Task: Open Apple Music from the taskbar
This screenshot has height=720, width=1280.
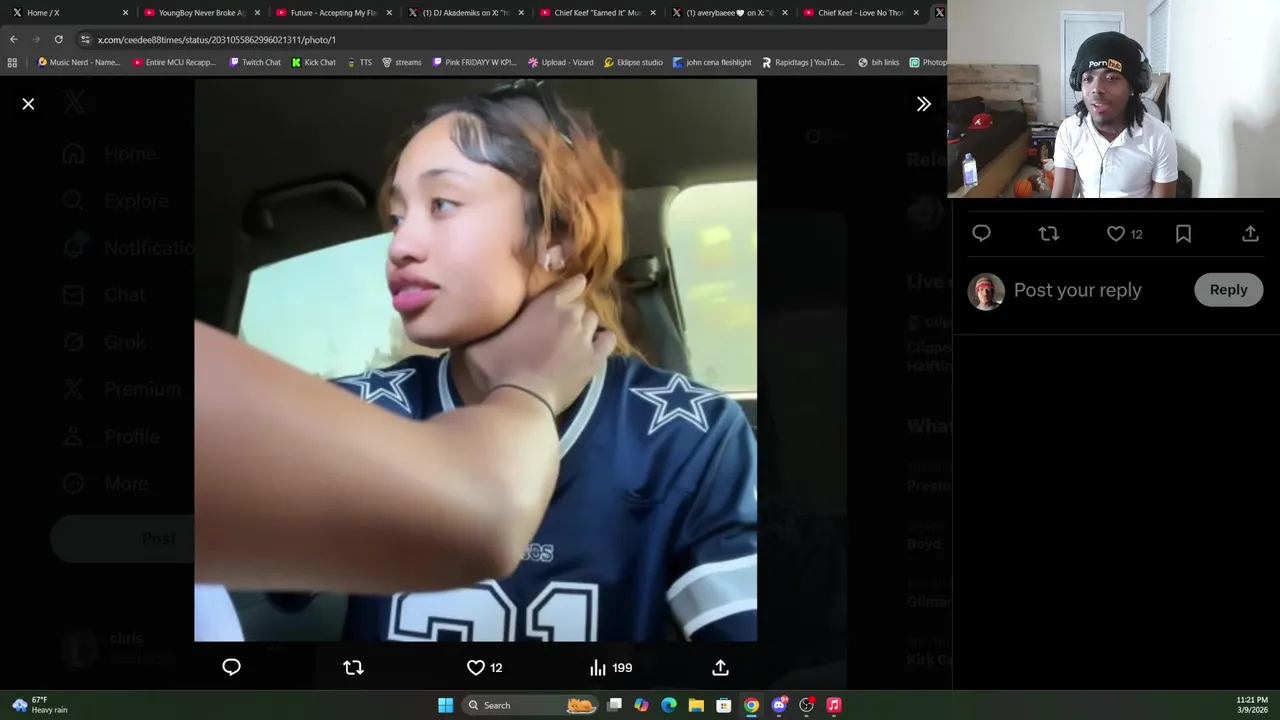Action: (x=834, y=705)
